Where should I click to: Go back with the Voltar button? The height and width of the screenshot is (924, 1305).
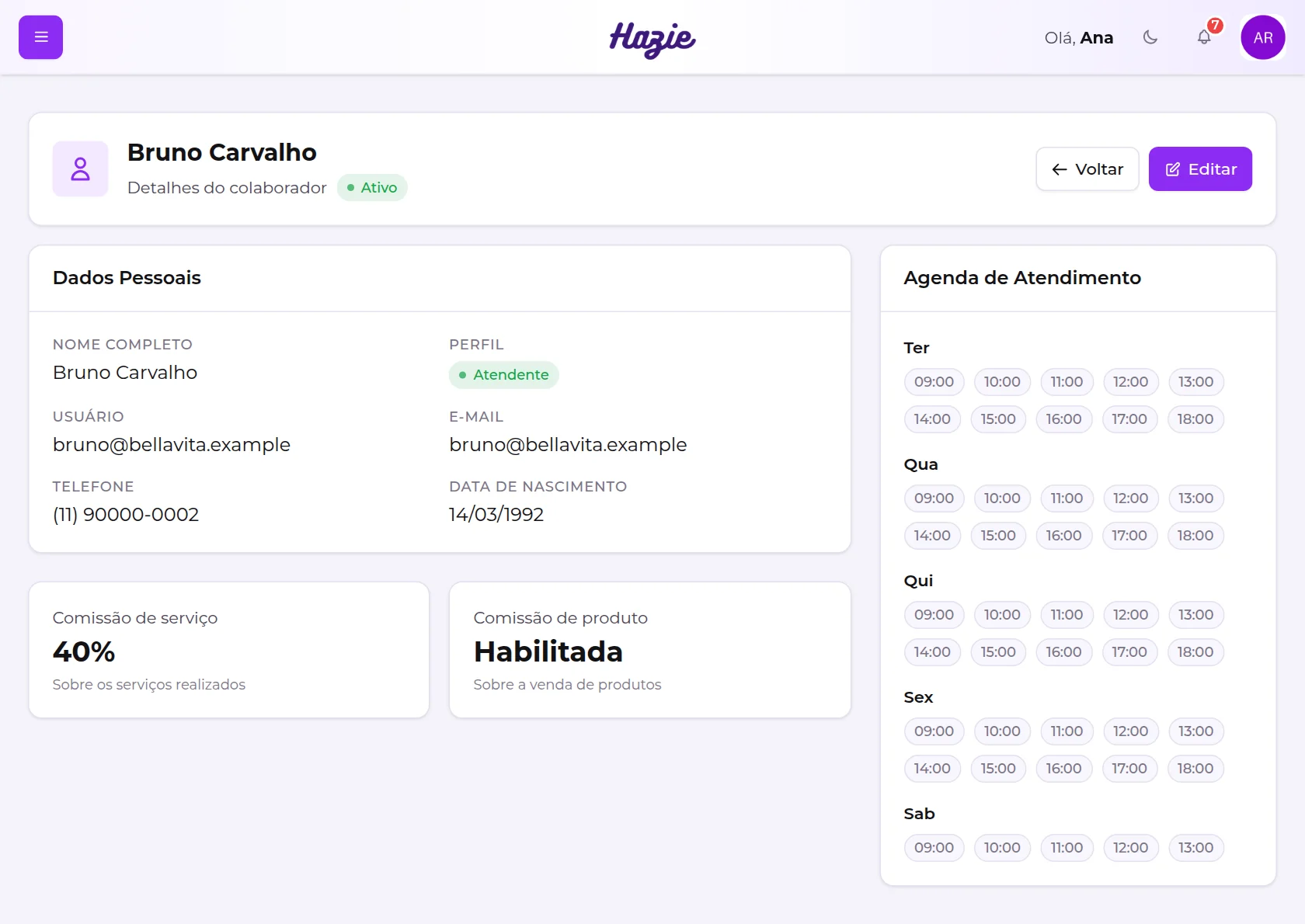coord(1087,168)
